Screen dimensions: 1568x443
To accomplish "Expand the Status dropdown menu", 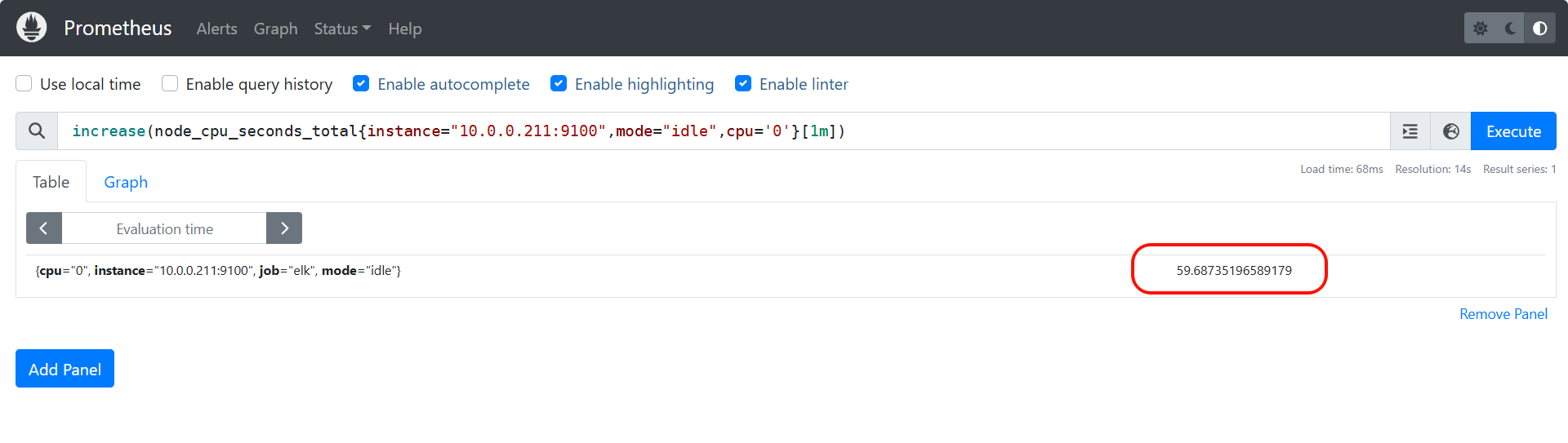I will point(342,29).
